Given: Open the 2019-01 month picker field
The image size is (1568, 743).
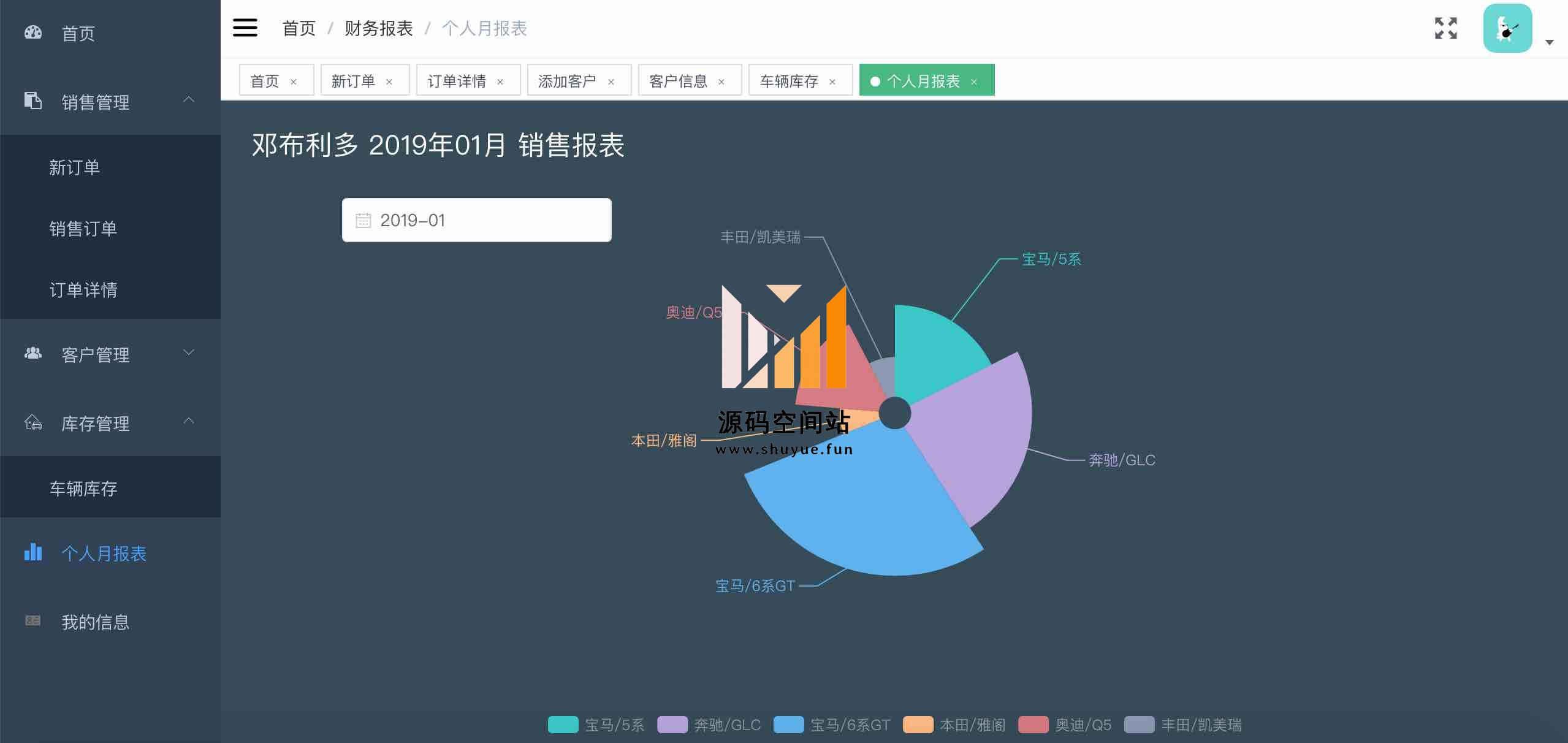Looking at the screenshot, I should (476, 220).
